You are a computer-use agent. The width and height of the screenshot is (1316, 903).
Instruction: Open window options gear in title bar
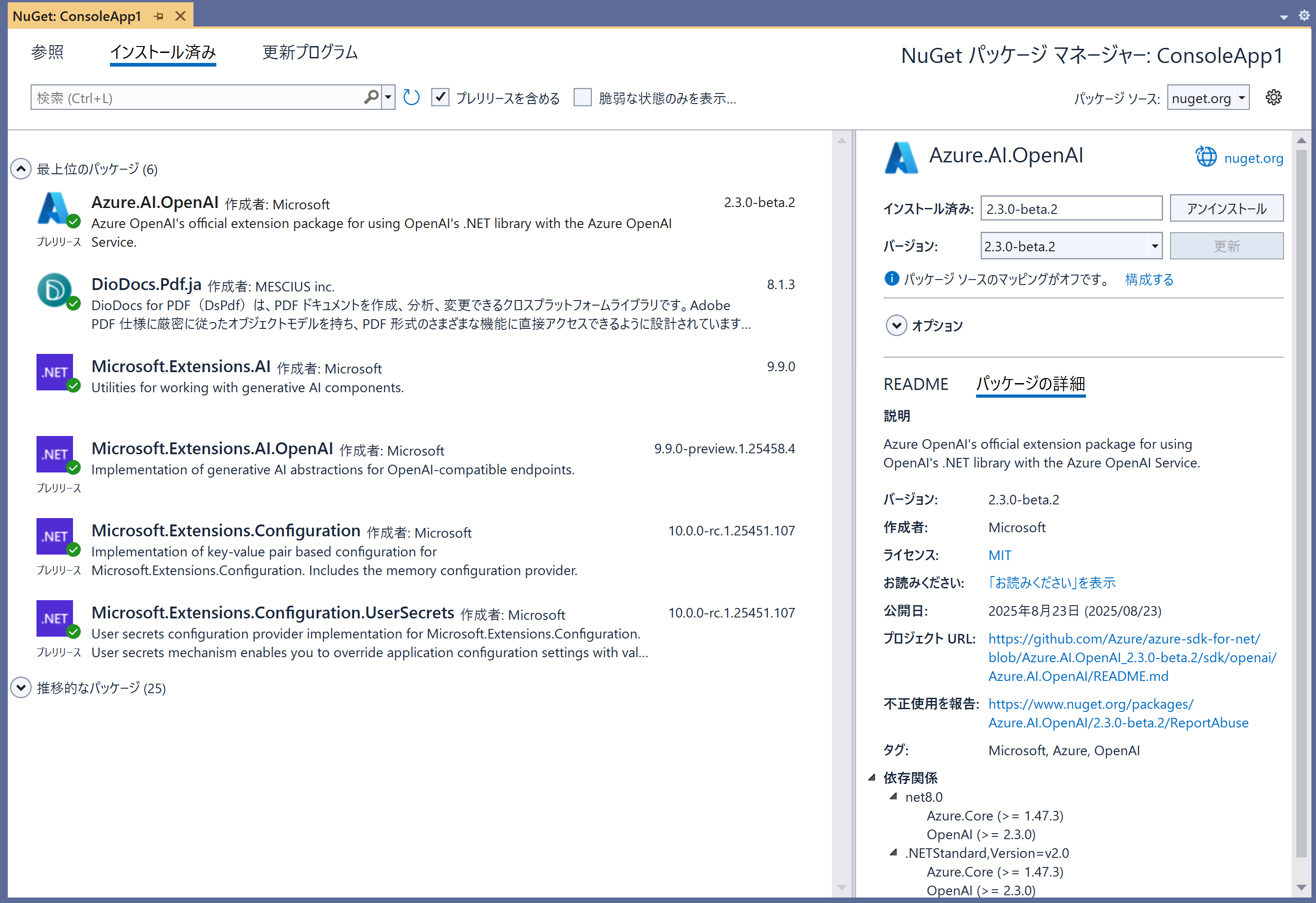(x=1304, y=16)
